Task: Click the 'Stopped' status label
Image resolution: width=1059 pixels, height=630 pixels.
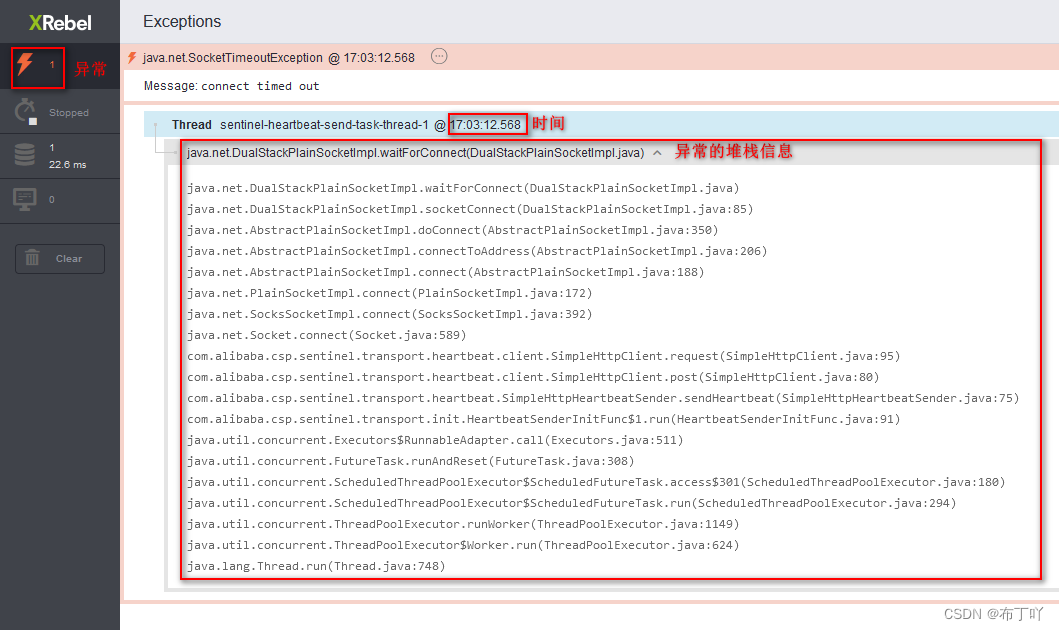Action: click(69, 113)
